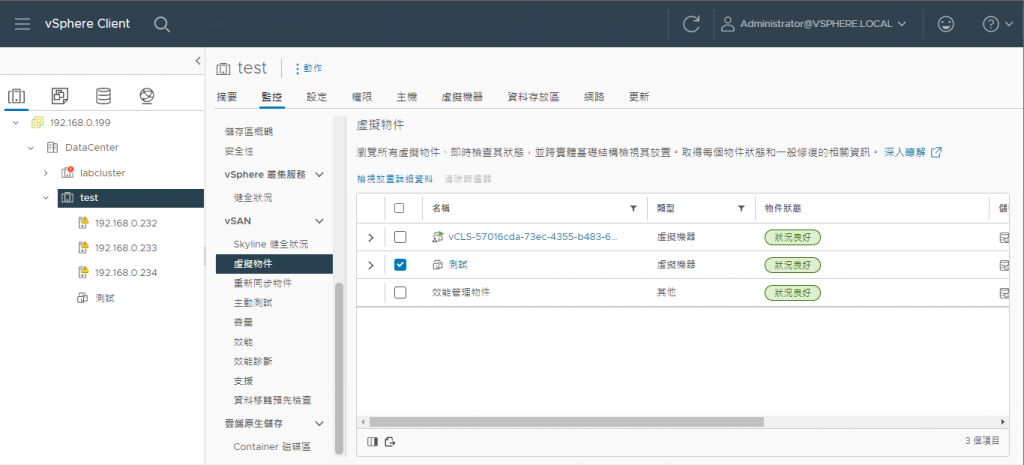1024x465 pixels.
Task: Open the 權限 tab
Action: click(362, 97)
